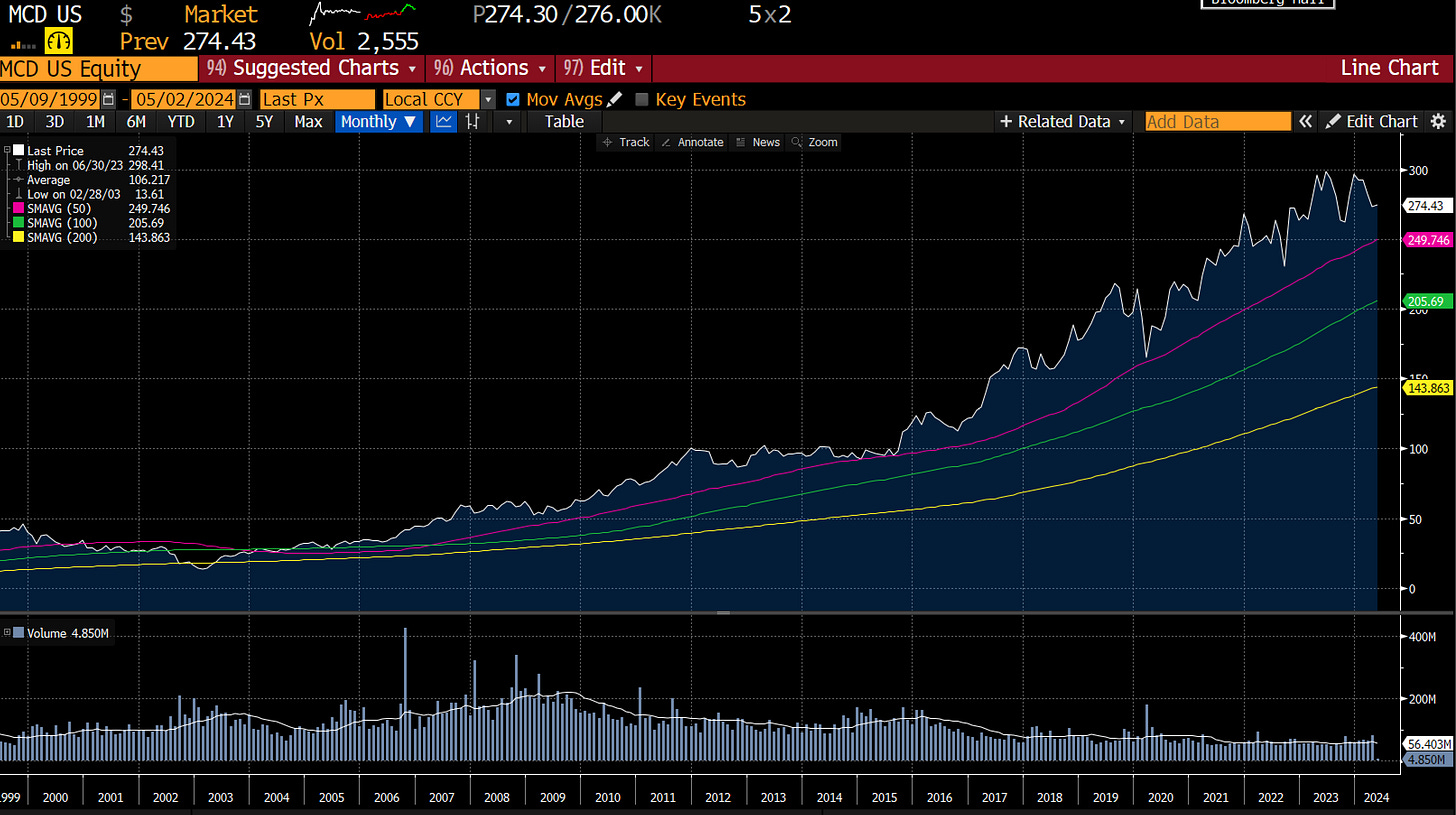Open the Last Px field selector
Screen dimensions: 1456x815
pos(317,99)
